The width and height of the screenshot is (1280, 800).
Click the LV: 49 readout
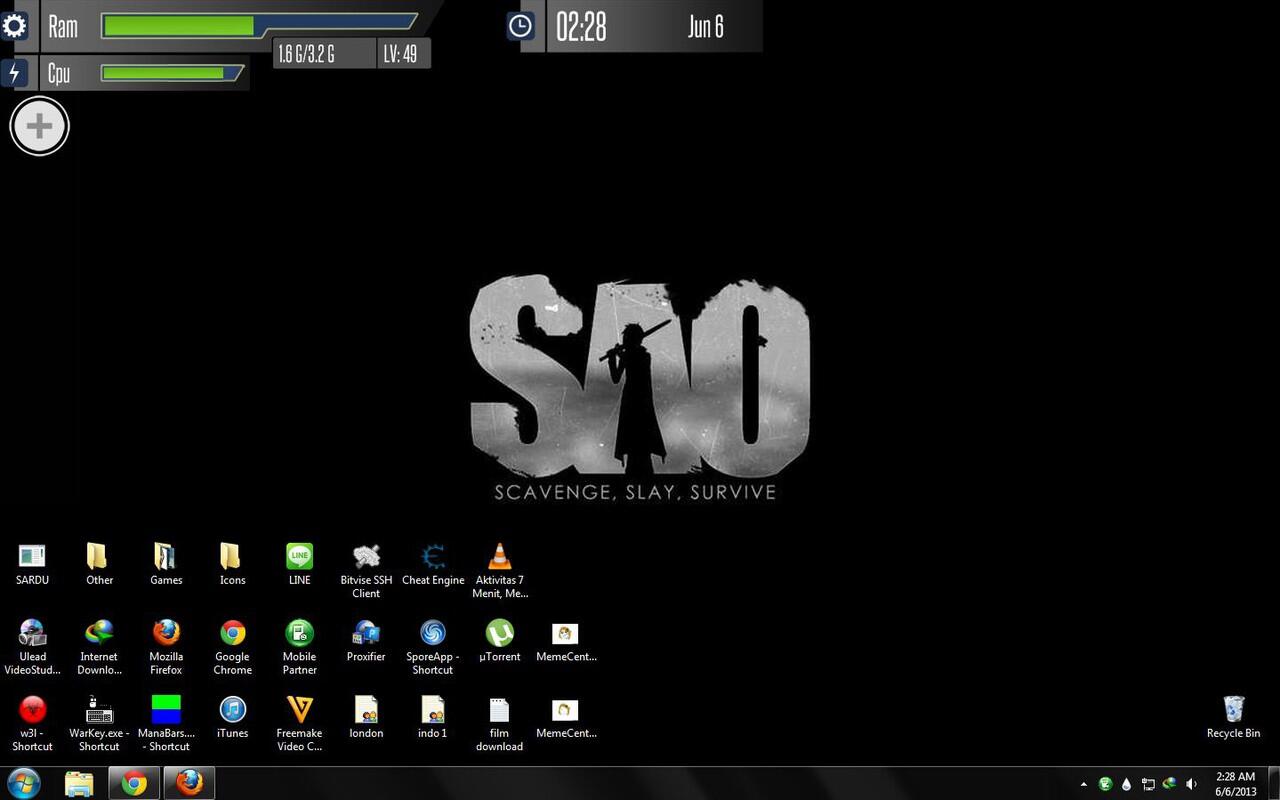[x=400, y=54]
